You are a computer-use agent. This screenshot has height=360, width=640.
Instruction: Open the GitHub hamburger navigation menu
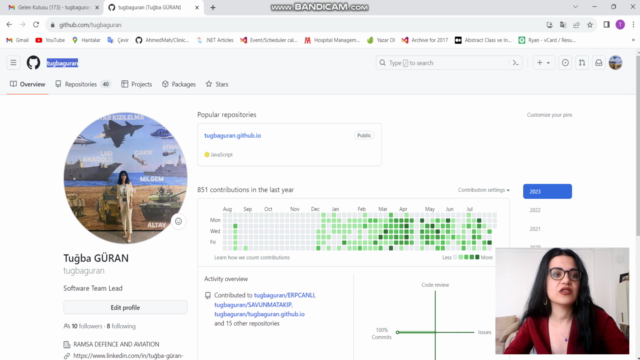(x=13, y=63)
